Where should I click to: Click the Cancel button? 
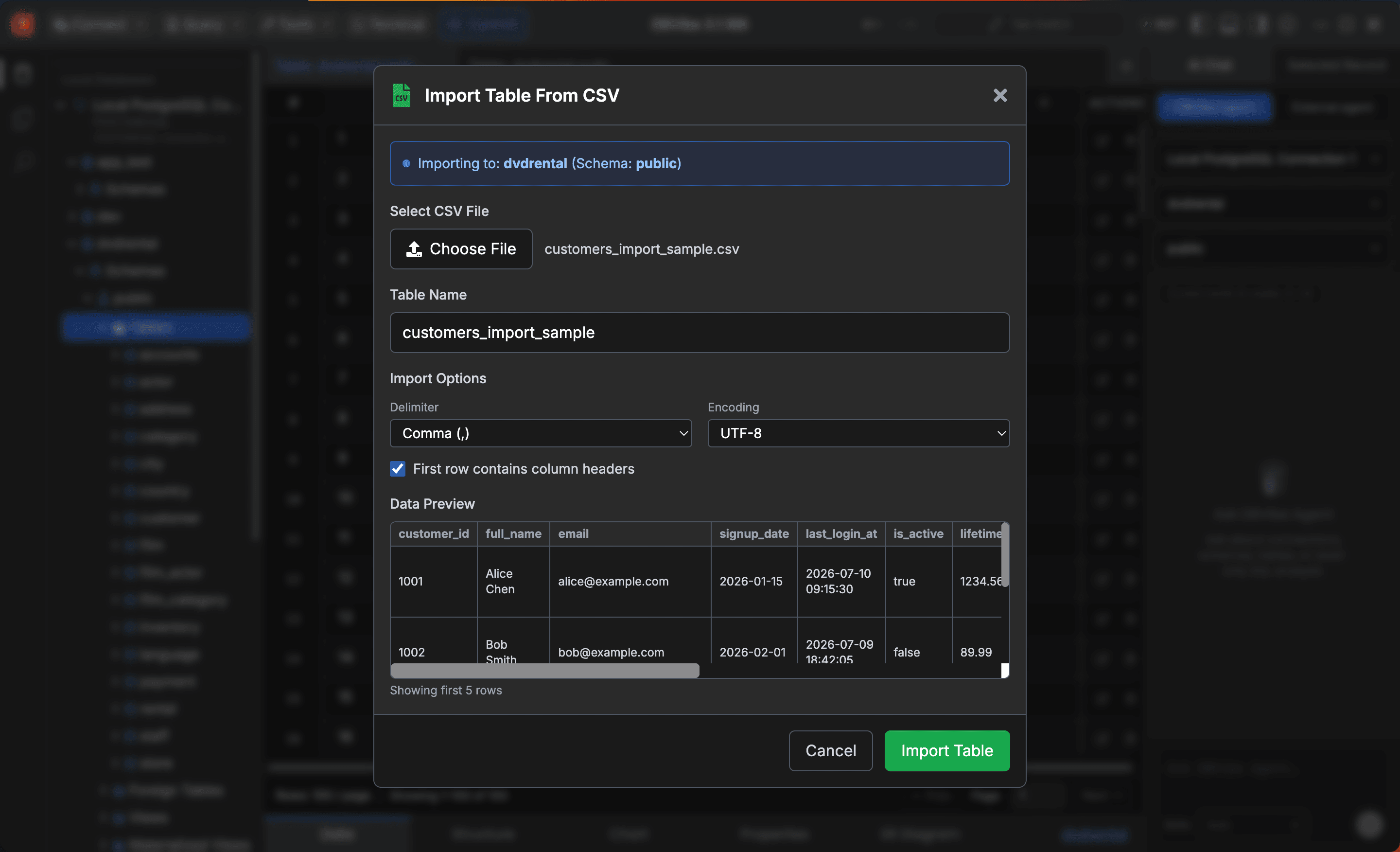click(831, 751)
